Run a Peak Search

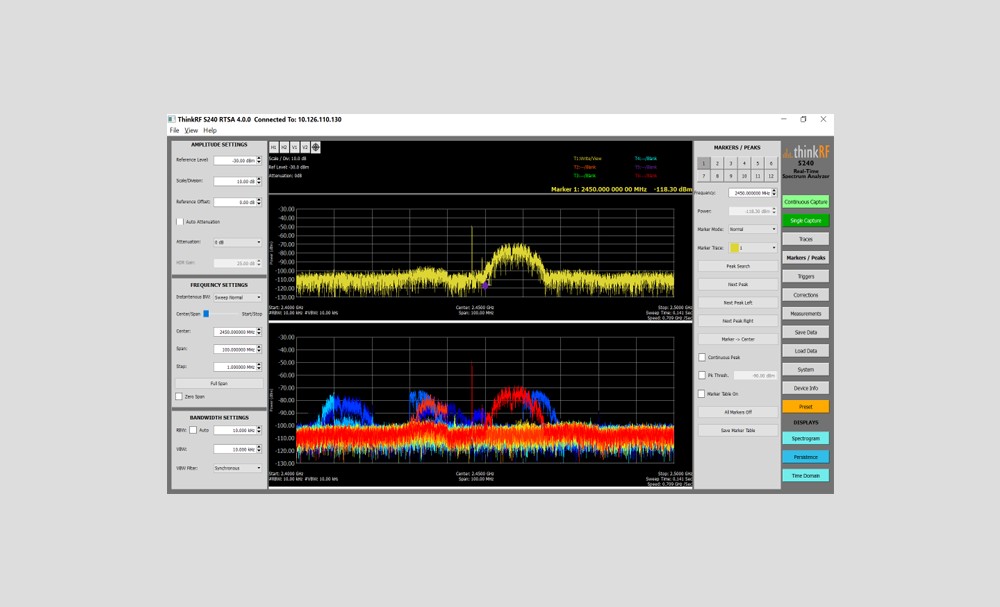(x=737, y=265)
